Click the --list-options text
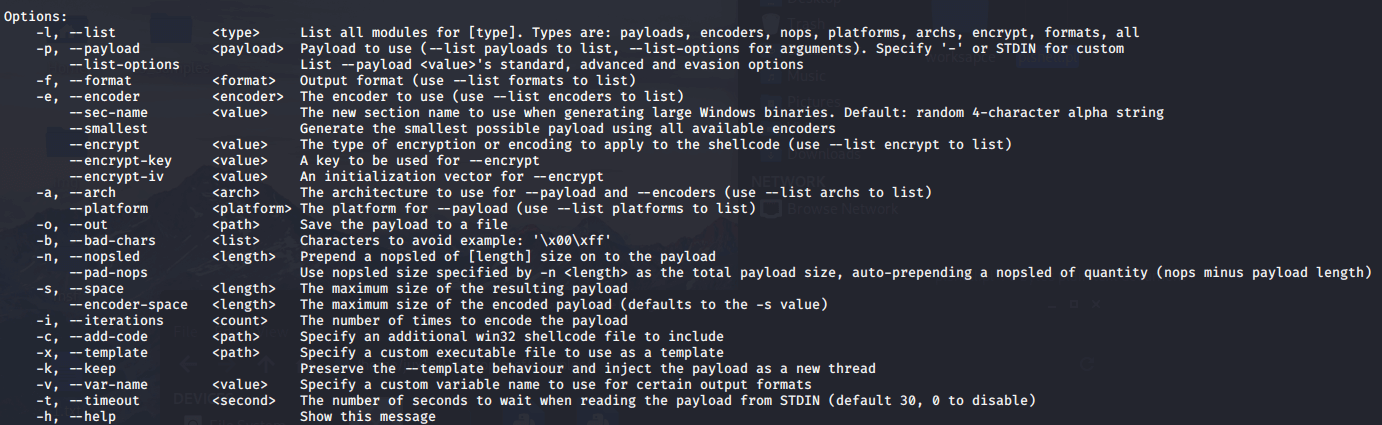This screenshot has width=1382, height=425. coord(124,64)
